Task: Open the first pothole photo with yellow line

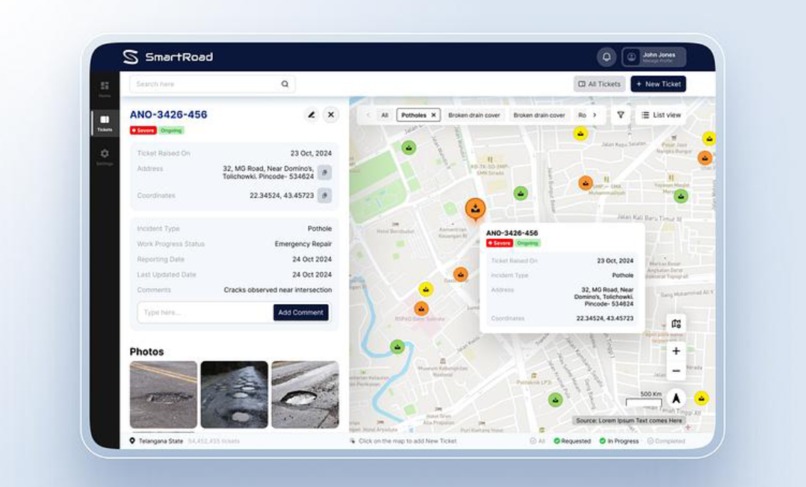Action: [163, 394]
